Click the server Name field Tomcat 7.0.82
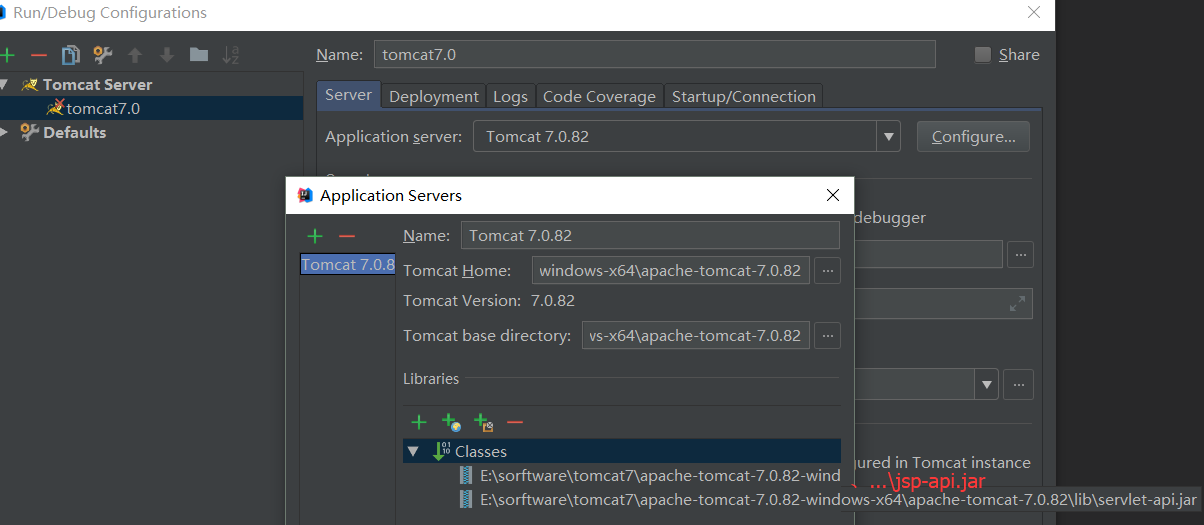1204x525 pixels. tap(650, 235)
